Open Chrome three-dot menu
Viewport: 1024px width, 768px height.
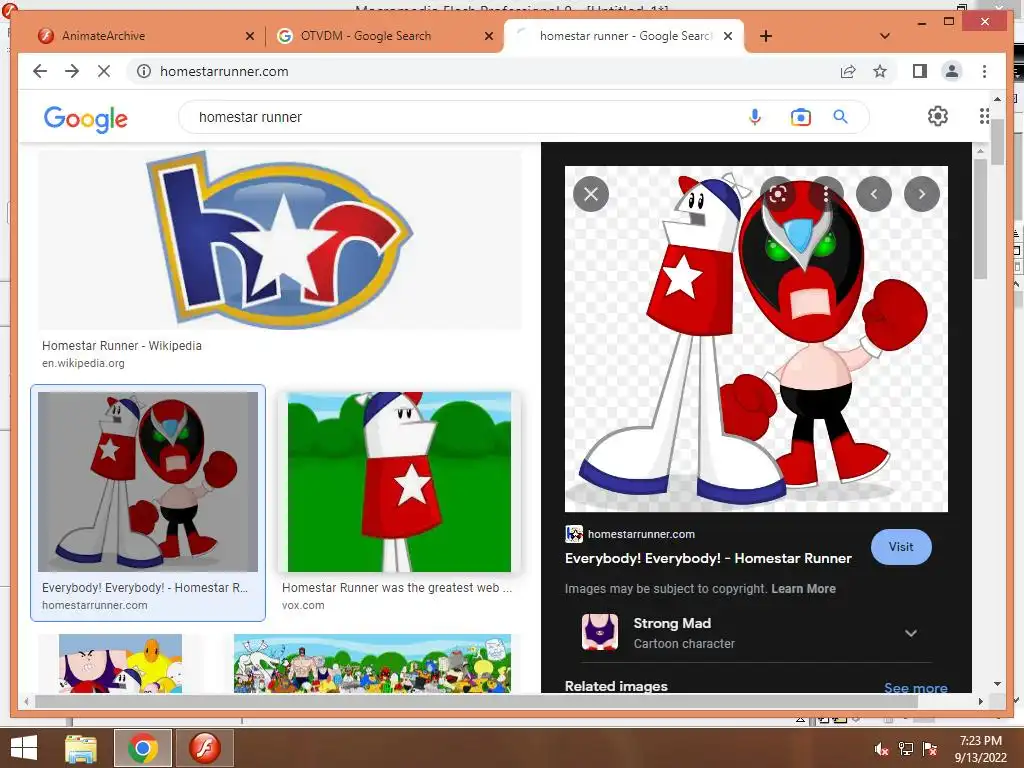point(984,71)
